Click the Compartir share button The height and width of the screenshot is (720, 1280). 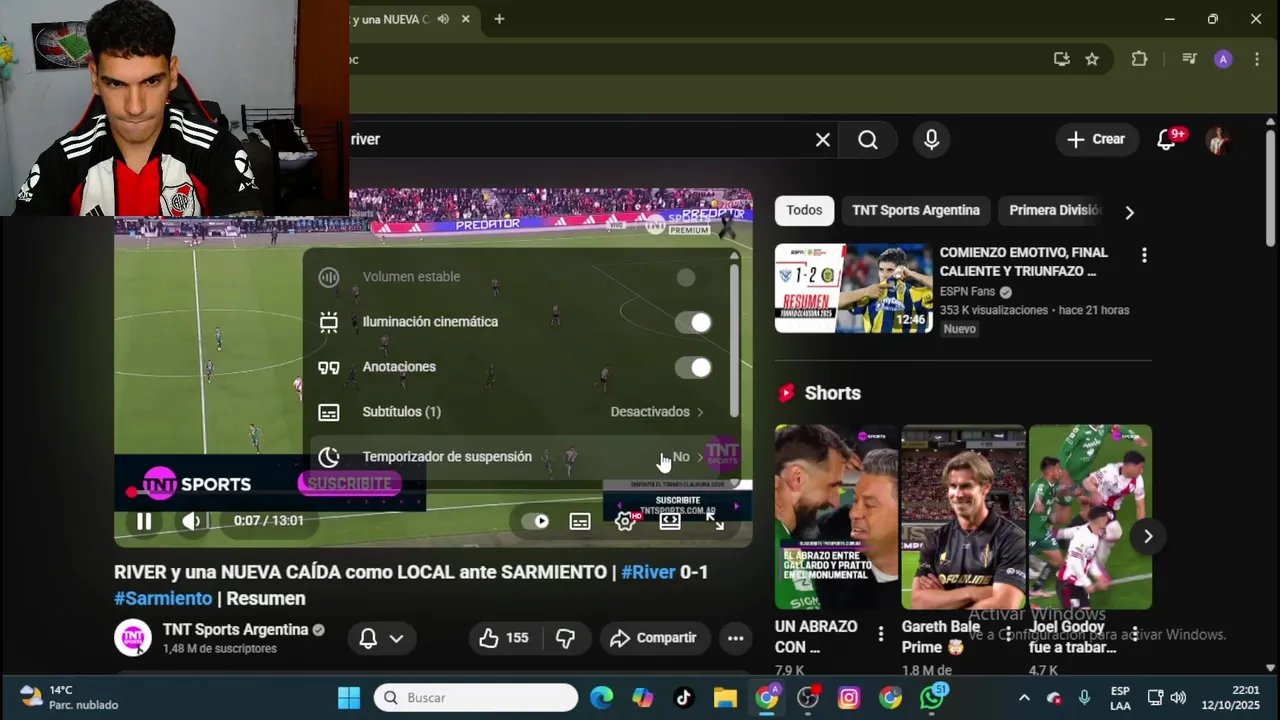point(654,638)
